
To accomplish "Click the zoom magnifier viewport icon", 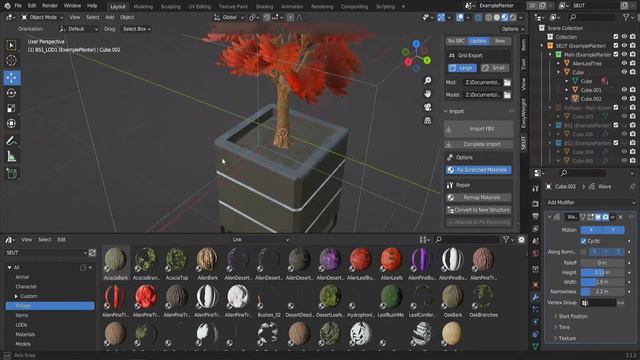I will coord(427,80).
